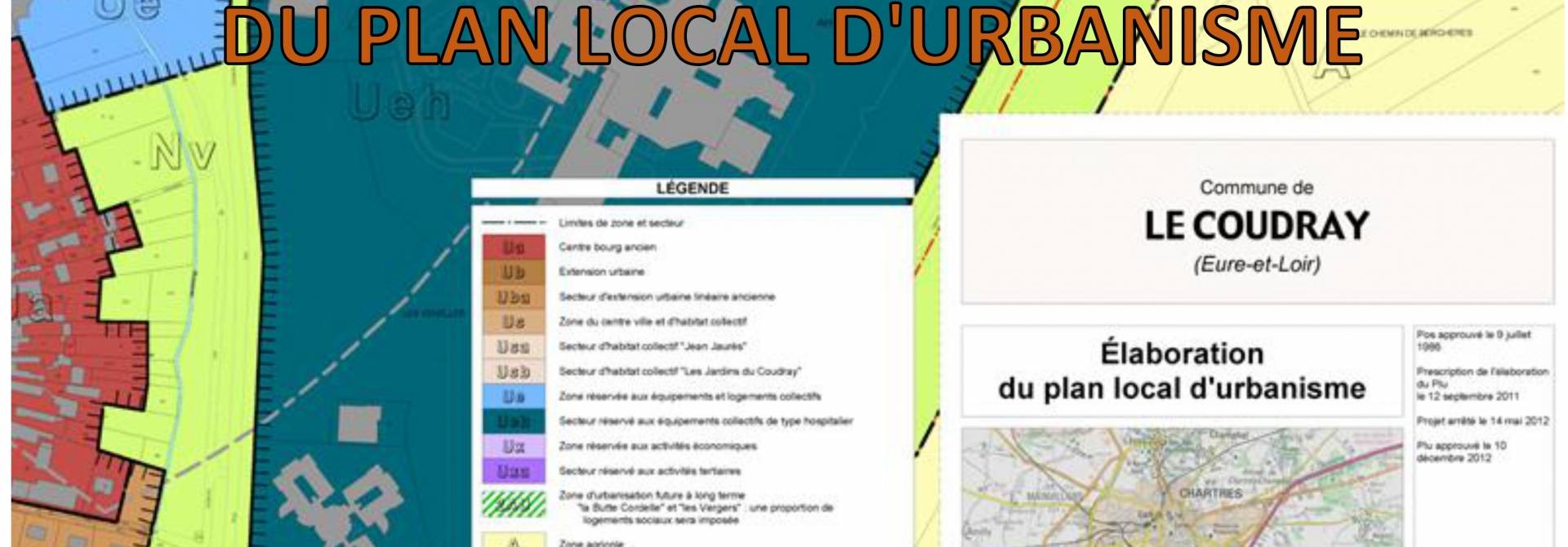
Task: Click 'Secteur d'habitat collectif Jean Jaurès' text
Action: click(x=653, y=347)
